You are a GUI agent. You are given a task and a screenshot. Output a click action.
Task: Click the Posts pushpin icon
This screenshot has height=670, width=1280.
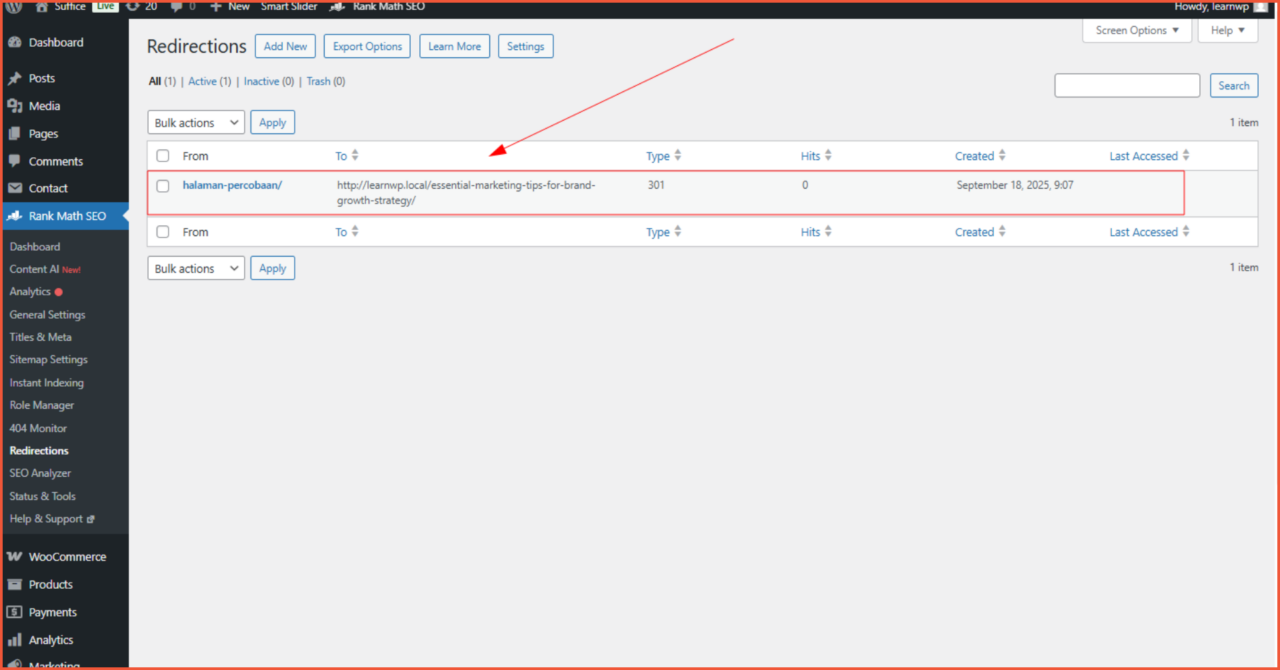[14, 78]
